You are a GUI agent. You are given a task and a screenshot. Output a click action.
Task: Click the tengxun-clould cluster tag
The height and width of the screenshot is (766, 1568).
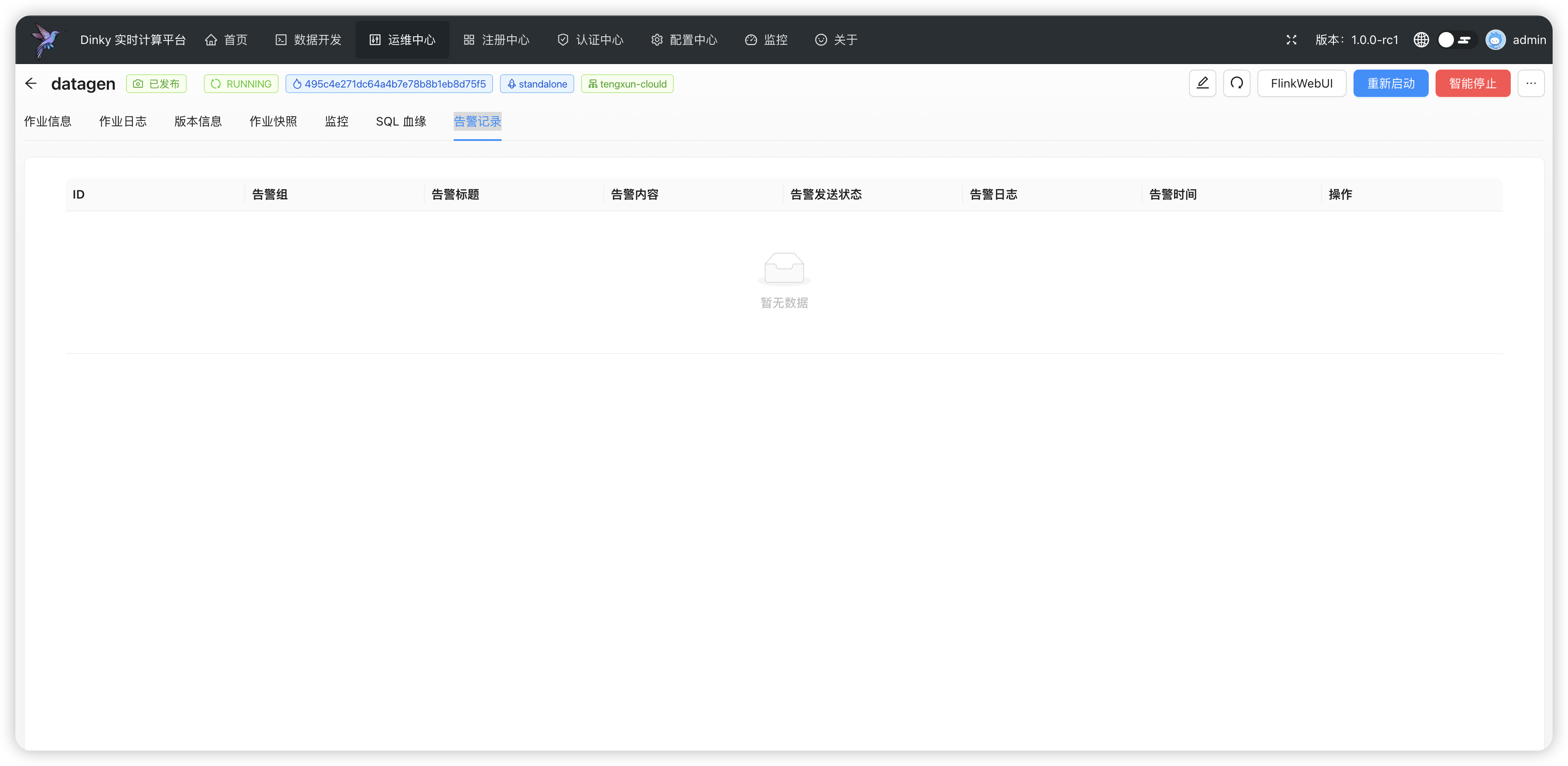pyautogui.click(x=627, y=84)
